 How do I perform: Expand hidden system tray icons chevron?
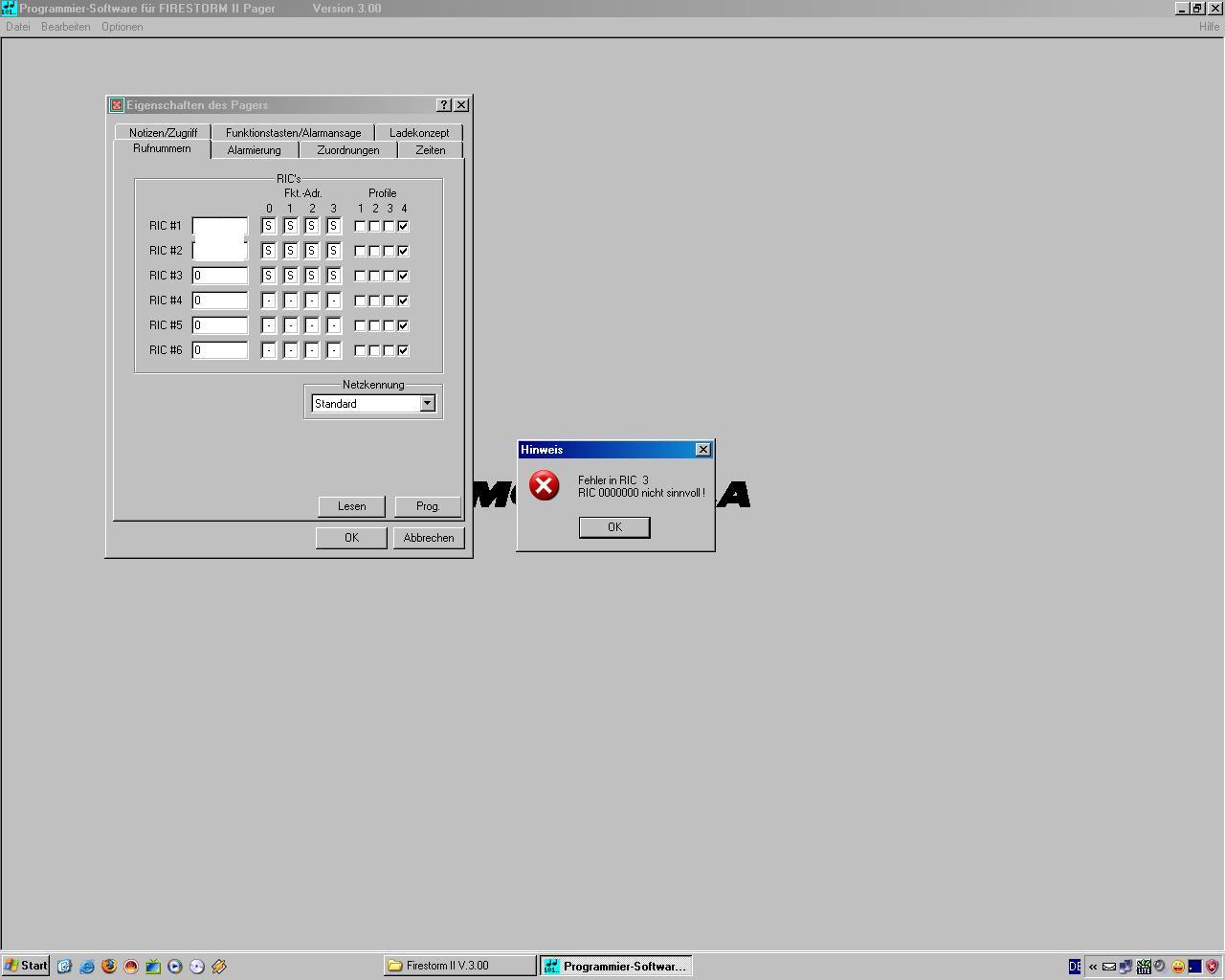tap(1093, 967)
